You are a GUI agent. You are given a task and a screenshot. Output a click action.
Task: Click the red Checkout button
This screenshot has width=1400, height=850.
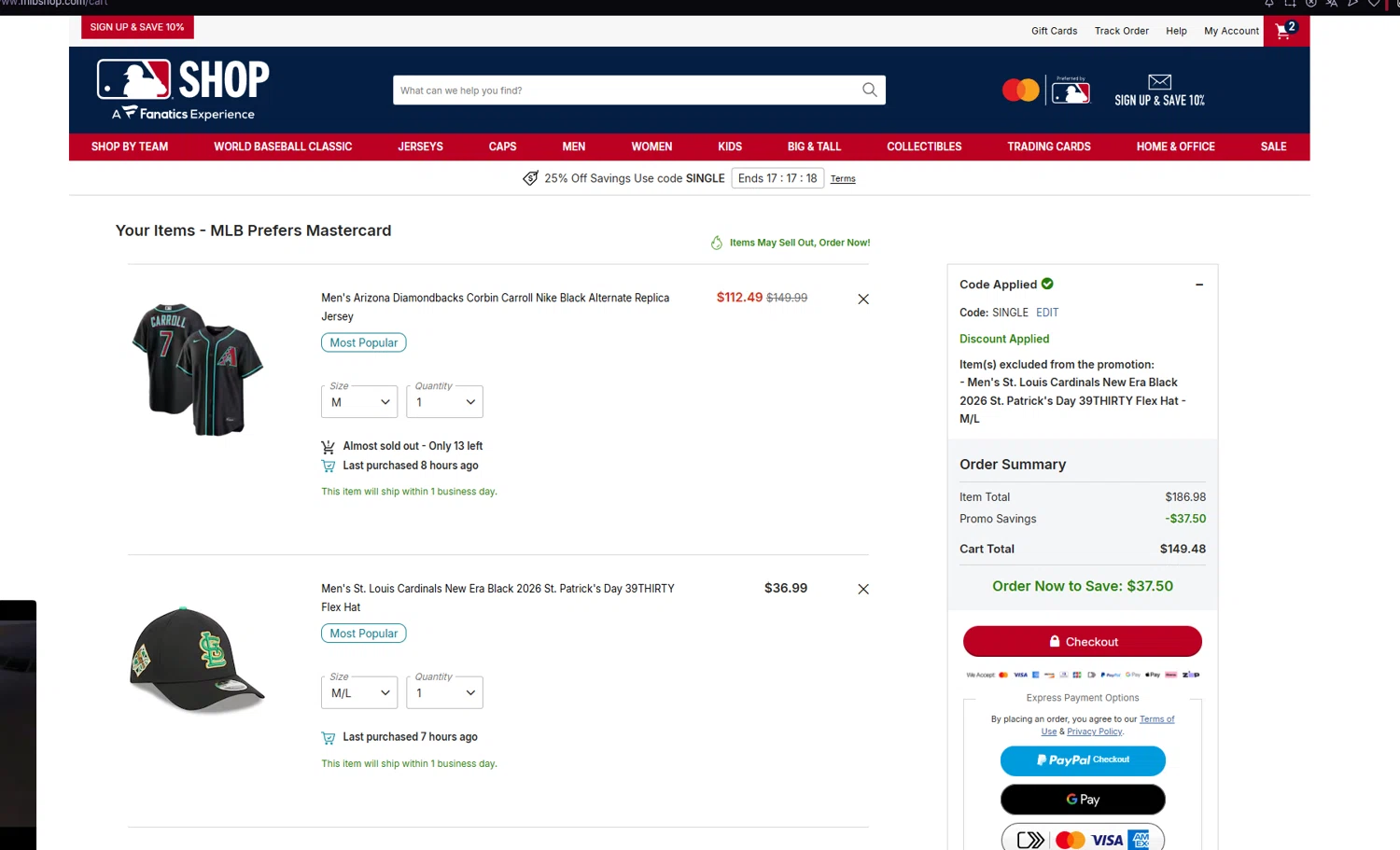point(1082,642)
